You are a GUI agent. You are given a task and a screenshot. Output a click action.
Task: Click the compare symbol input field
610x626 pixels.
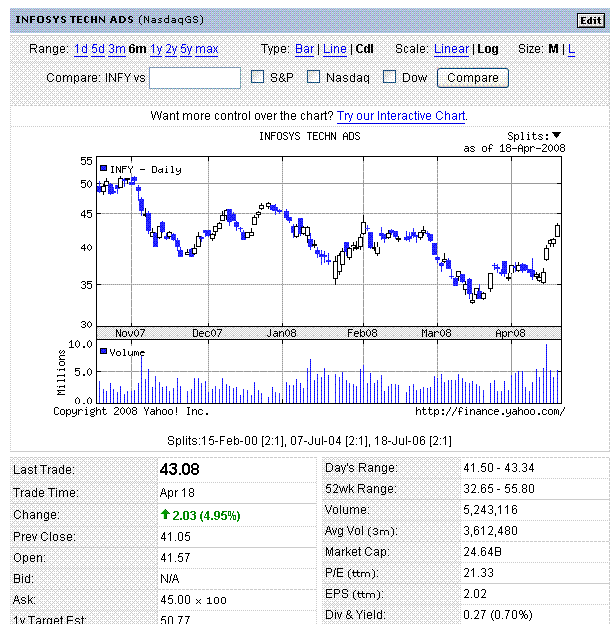coord(195,78)
